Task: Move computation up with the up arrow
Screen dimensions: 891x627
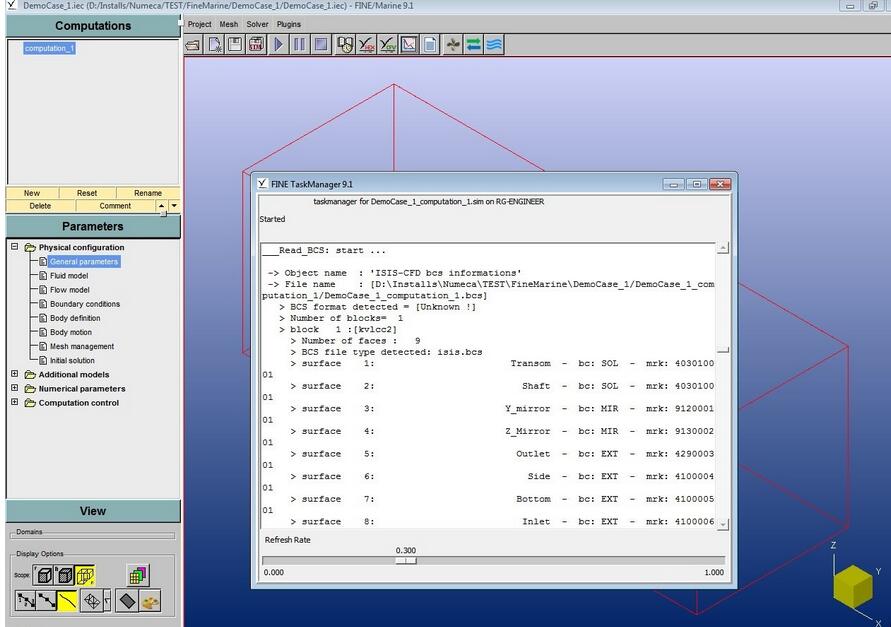Action: pos(161,206)
